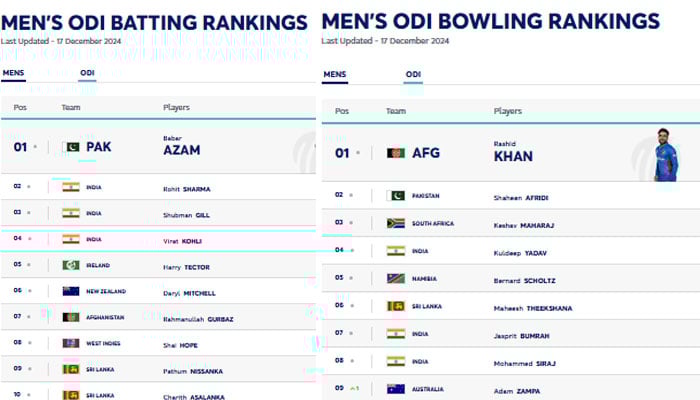Image resolution: width=700 pixels, height=400 pixels.
Task: Click the green rank-up arrow on Zampa's row
Action: coord(353,388)
